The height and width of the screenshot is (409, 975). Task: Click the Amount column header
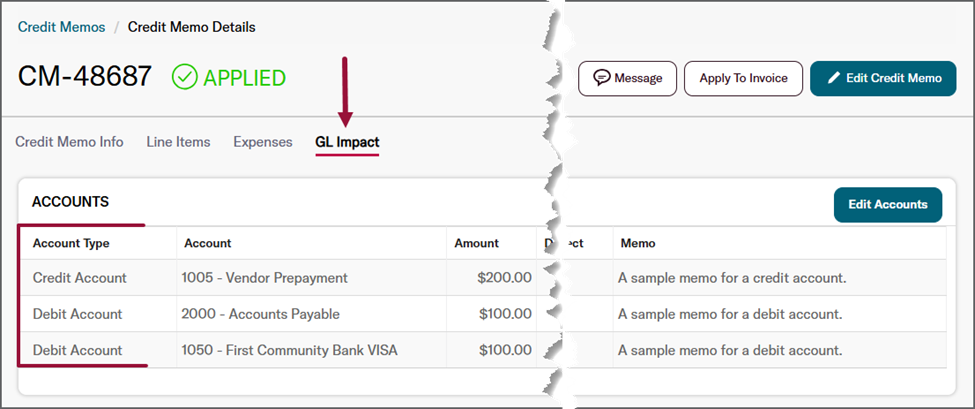pyautogui.click(x=476, y=243)
